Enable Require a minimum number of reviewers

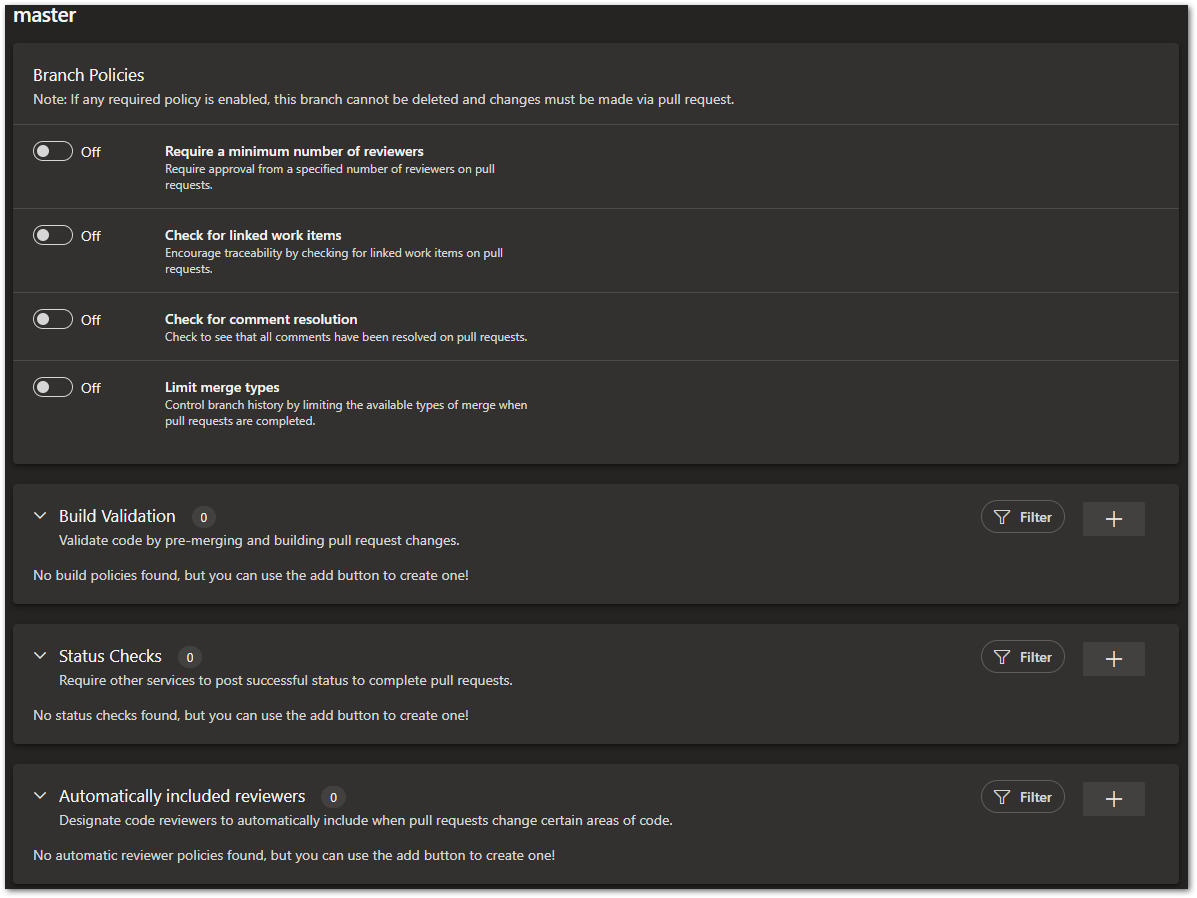point(53,151)
